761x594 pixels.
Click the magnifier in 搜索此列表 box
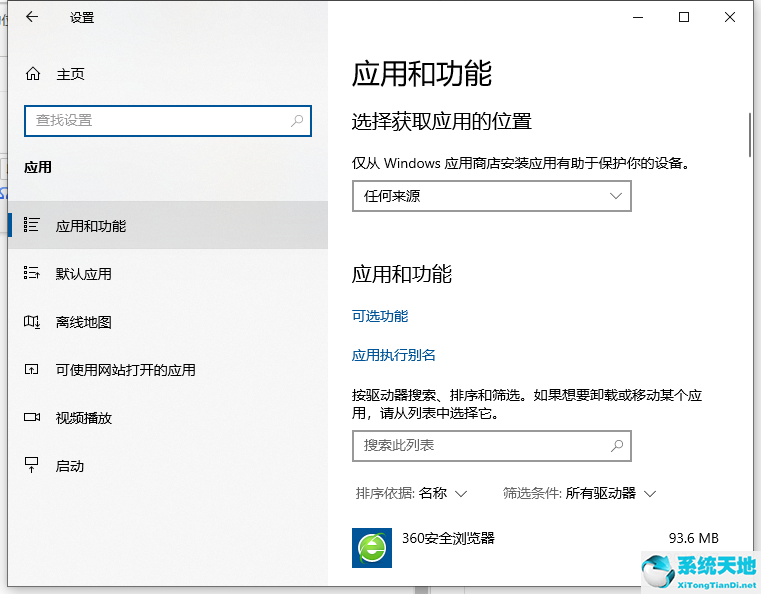coord(617,446)
